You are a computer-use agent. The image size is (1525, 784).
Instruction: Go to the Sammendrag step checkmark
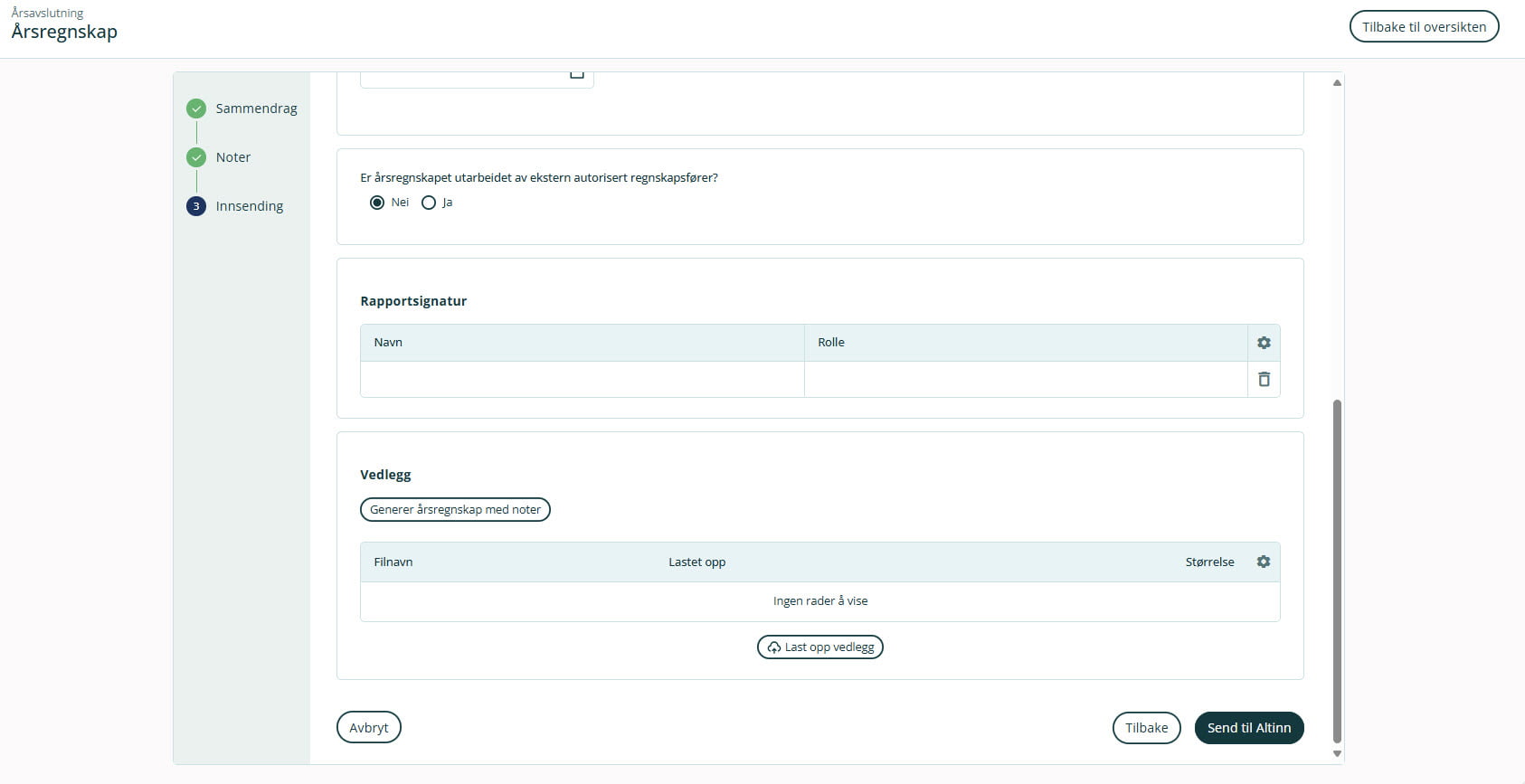click(x=196, y=109)
